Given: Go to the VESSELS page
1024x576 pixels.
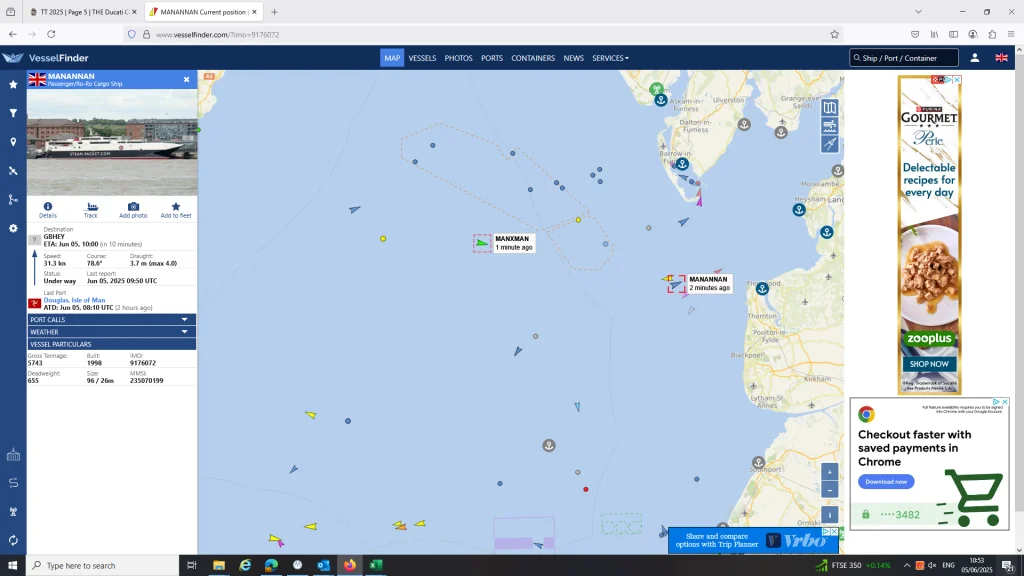Looking at the screenshot, I should tap(423, 58).
